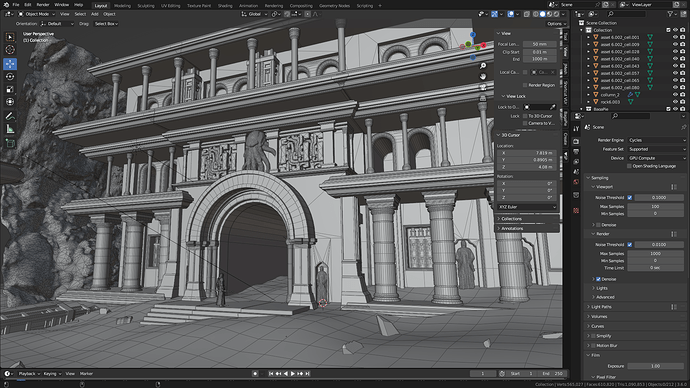Click the 3D Cursor Location X field
Viewport: 690px width, 388px height.
pyautogui.click(x=527, y=153)
